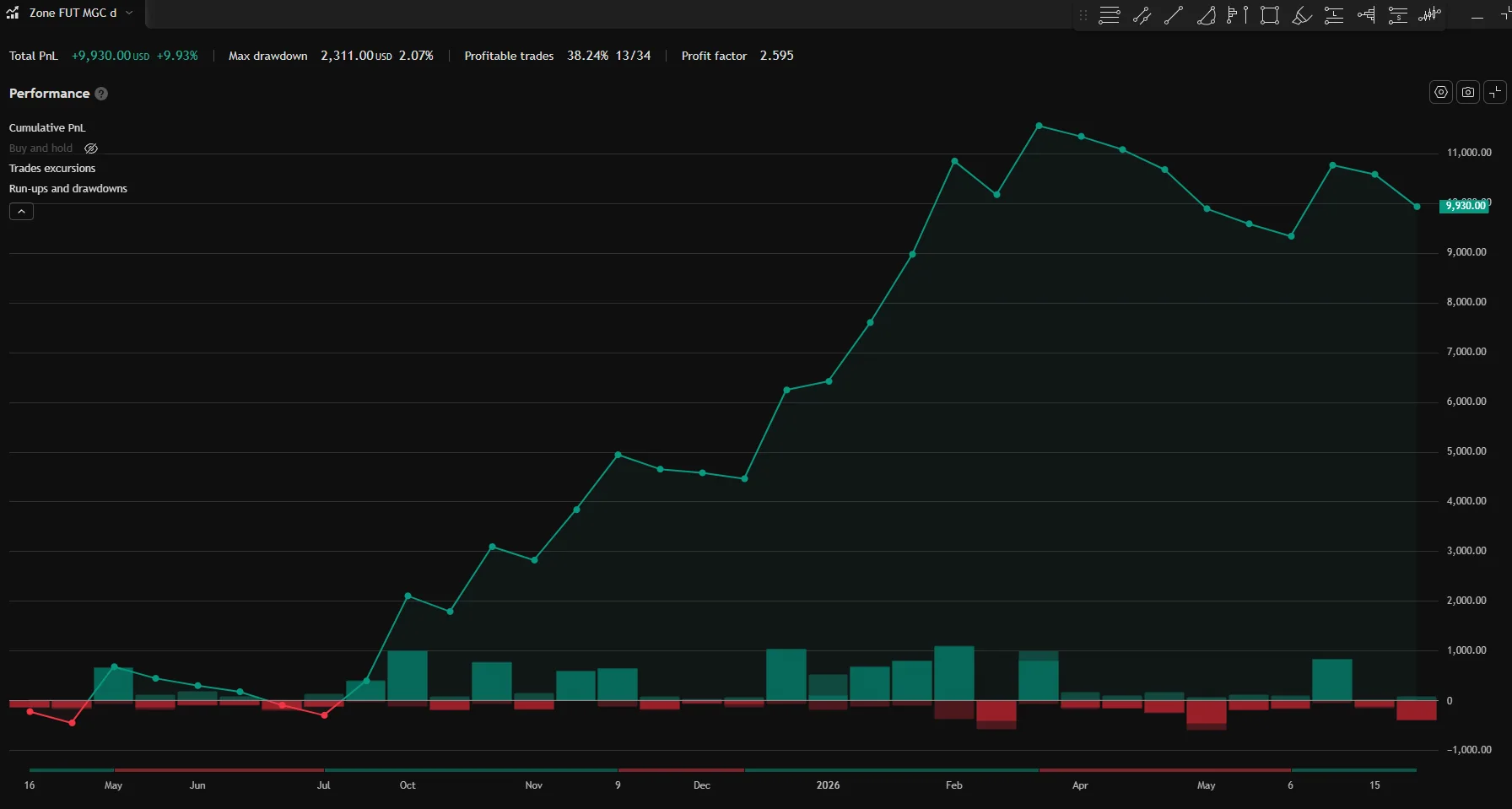
Task: Click the 11,000.00 axis label
Action: point(1469,153)
